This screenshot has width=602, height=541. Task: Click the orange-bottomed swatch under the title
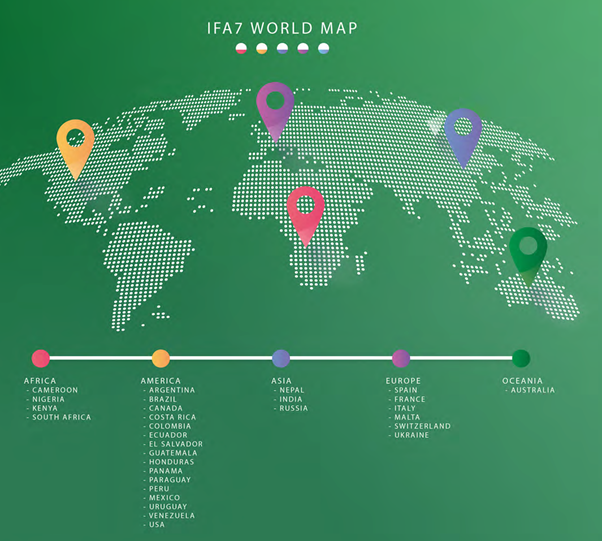[x=262, y=48]
